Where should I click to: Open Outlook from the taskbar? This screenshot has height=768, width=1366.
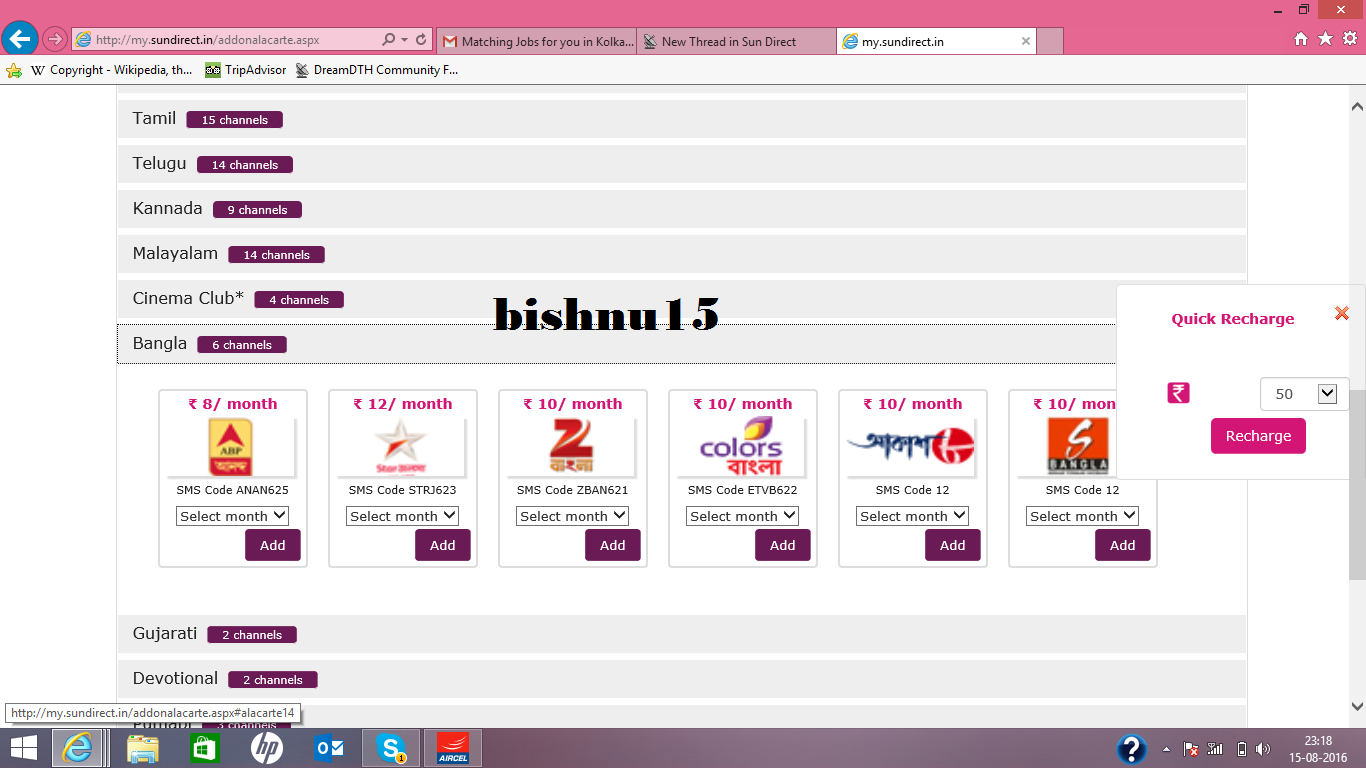pos(329,748)
